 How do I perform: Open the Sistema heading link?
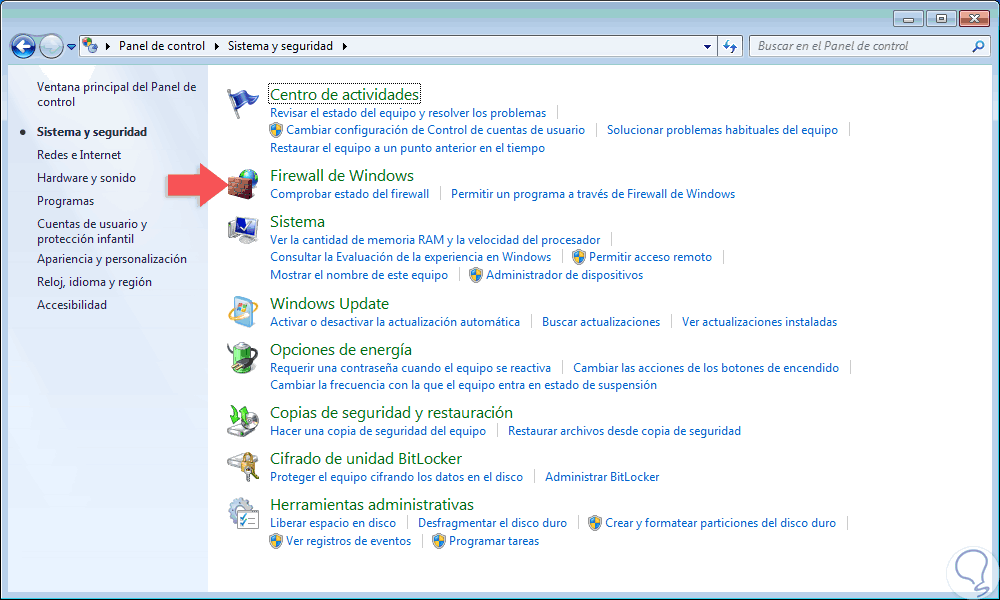(x=297, y=221)
